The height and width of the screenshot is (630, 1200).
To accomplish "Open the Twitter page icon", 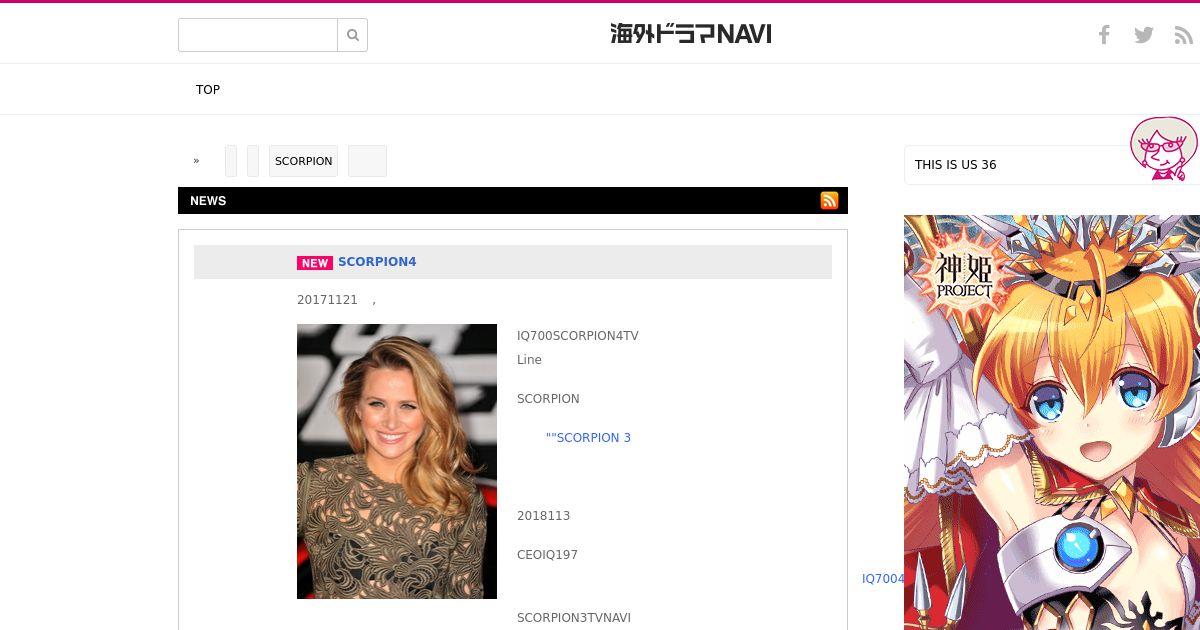I will coord(1144,35).
